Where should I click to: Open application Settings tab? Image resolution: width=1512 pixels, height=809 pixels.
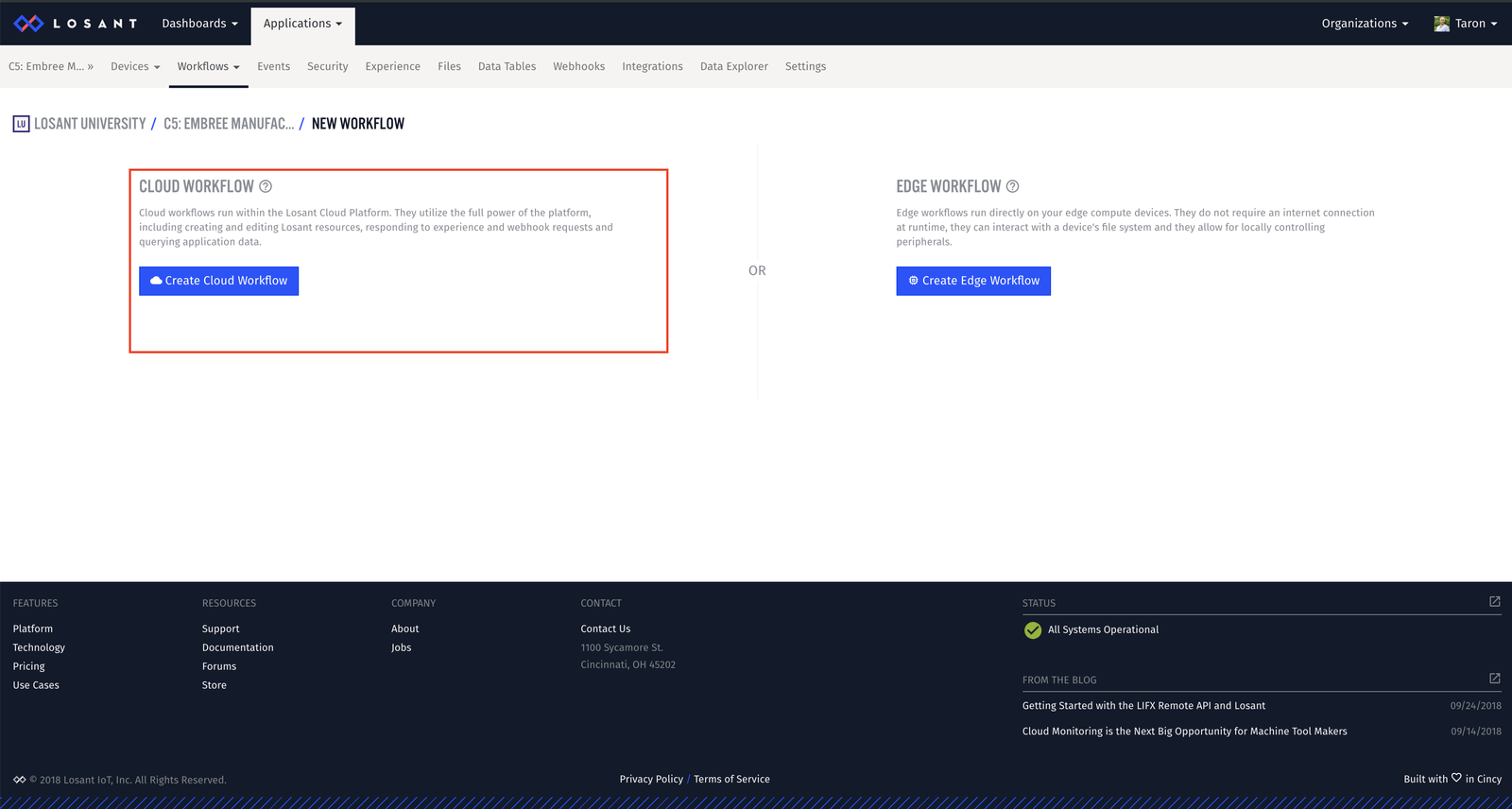click(x=805, y=66)
